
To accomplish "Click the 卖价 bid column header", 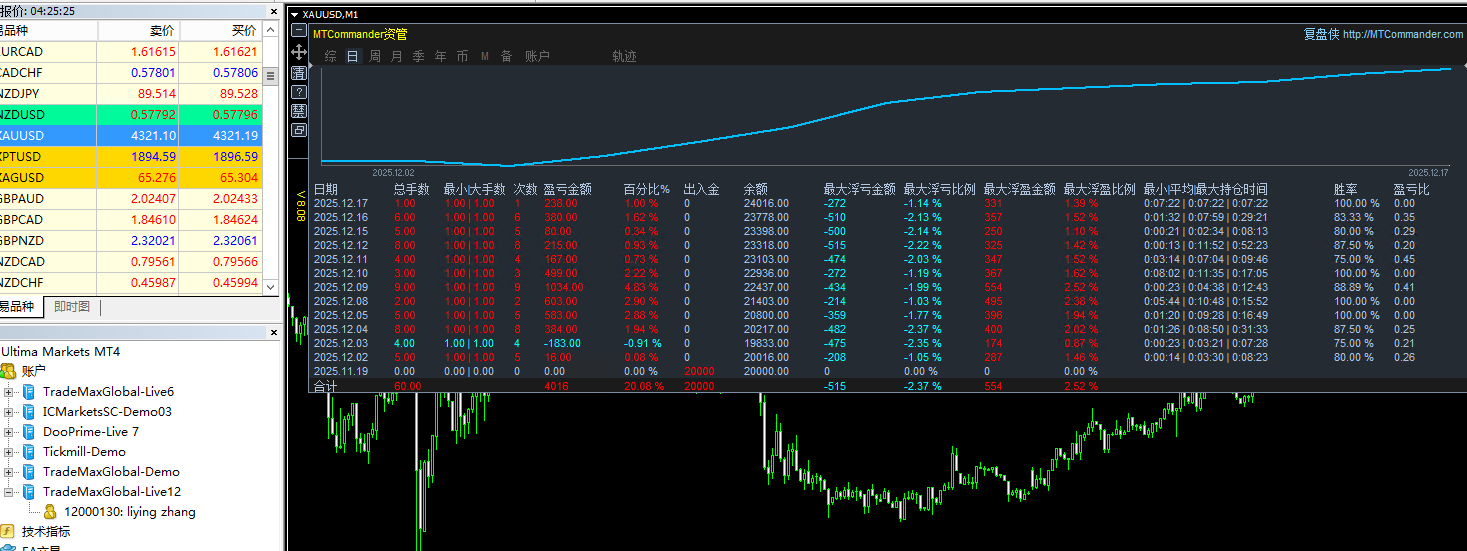I will [138, 30].
